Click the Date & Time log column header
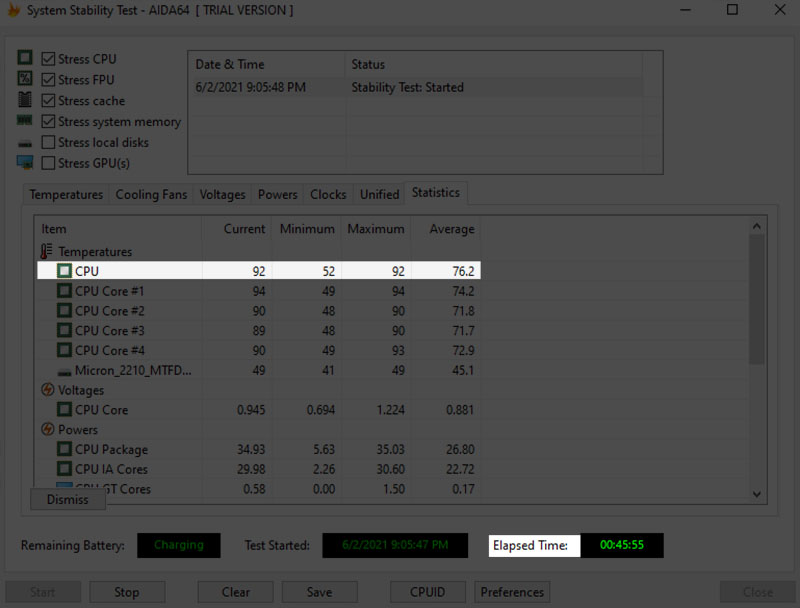 coord(267,64)
